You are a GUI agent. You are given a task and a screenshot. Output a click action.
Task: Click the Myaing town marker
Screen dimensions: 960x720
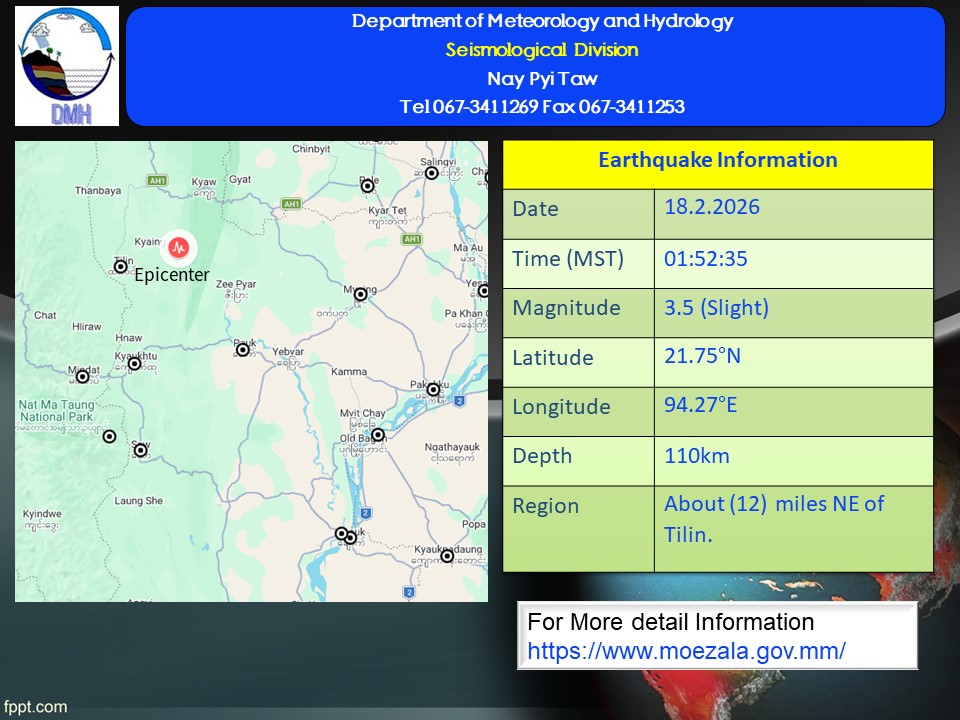[360, 294]
